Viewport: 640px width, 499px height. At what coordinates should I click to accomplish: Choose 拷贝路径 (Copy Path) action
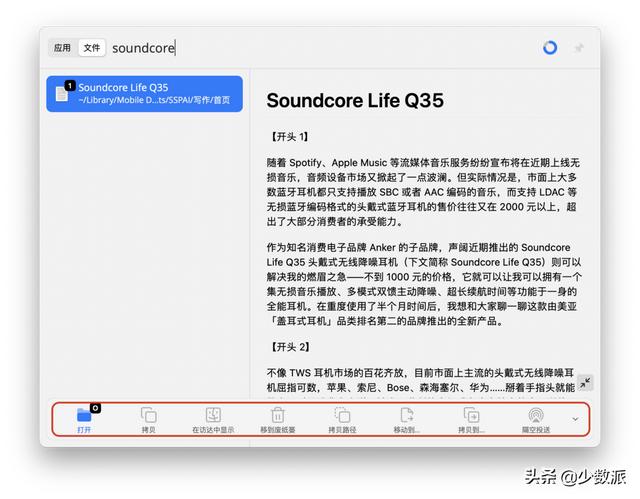(x=342, y=420)
